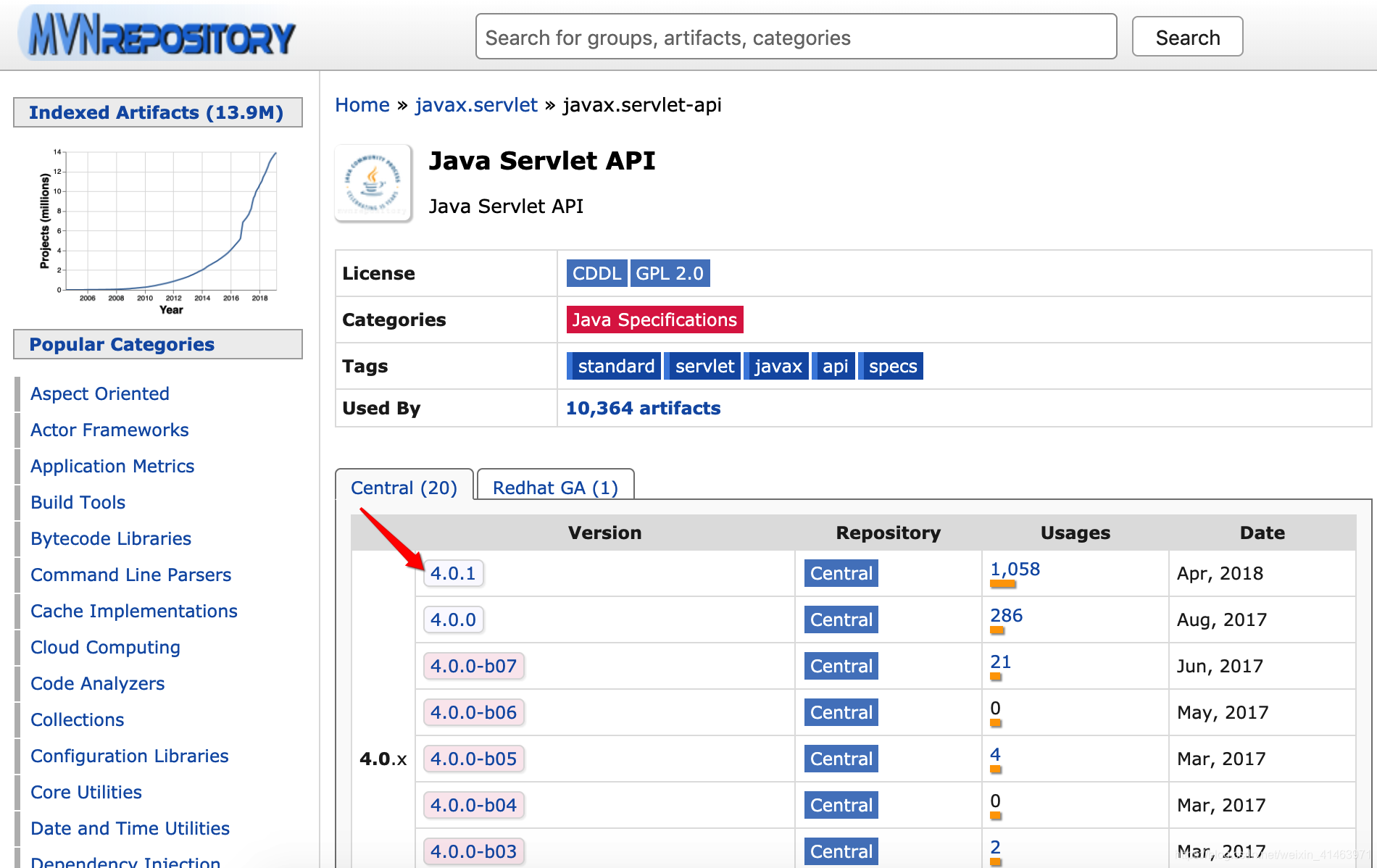
Task: Select the javax tag
Action: (x=777, y=366)
